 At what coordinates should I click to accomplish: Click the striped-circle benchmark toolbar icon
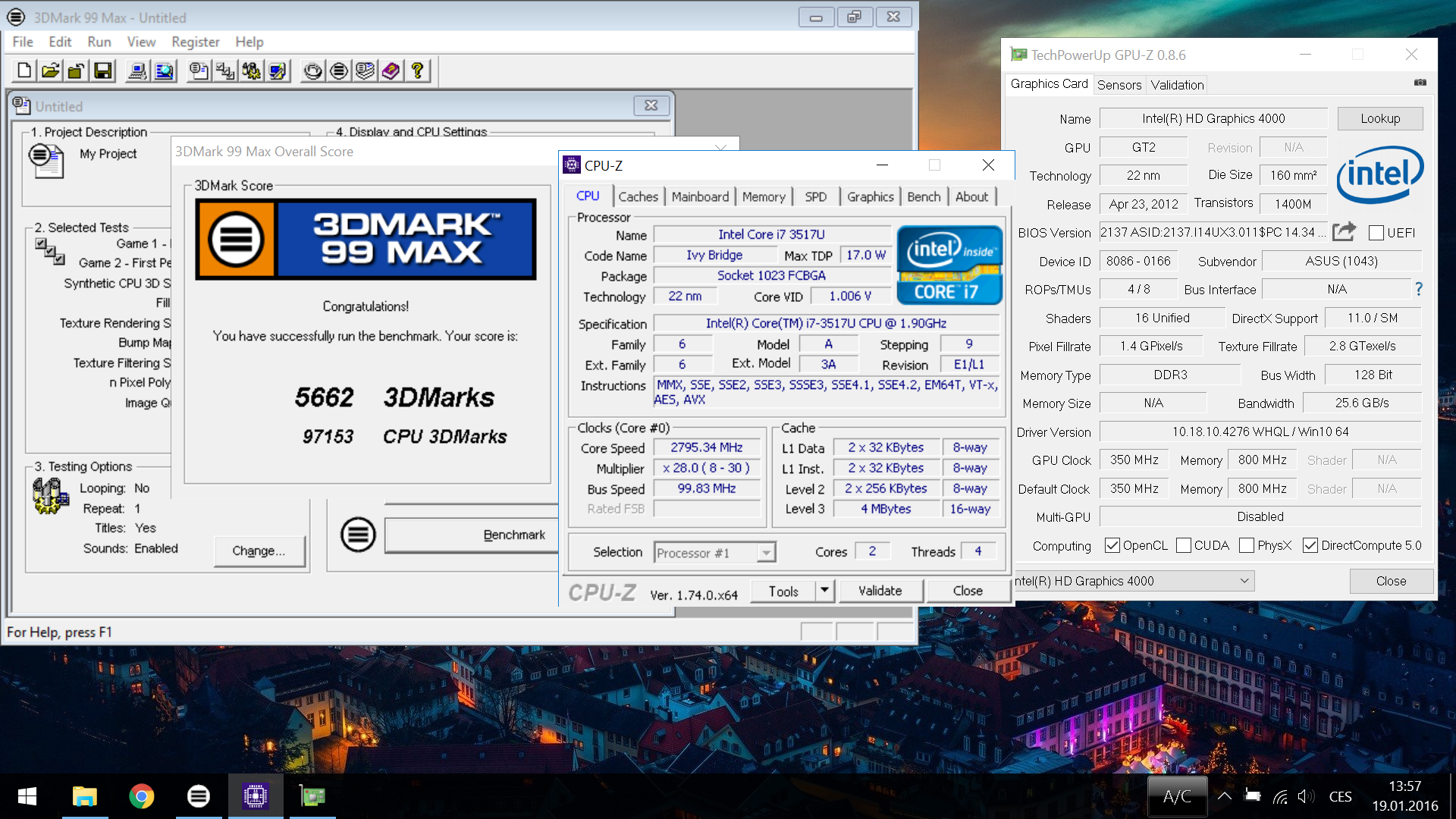pos(339,71)
